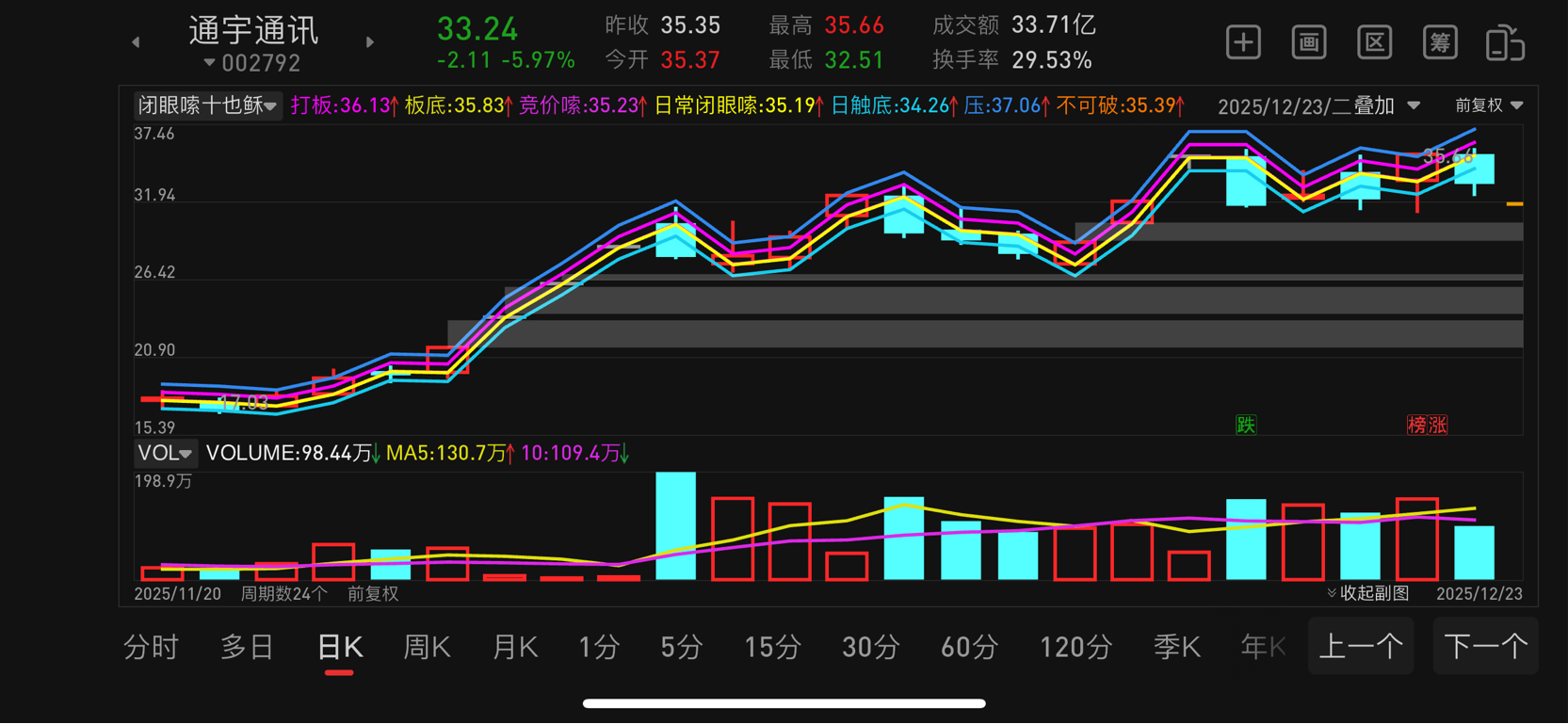Tap the turnover rate 29.53%
The image size is (1568, 724).
coord(1052,60)
